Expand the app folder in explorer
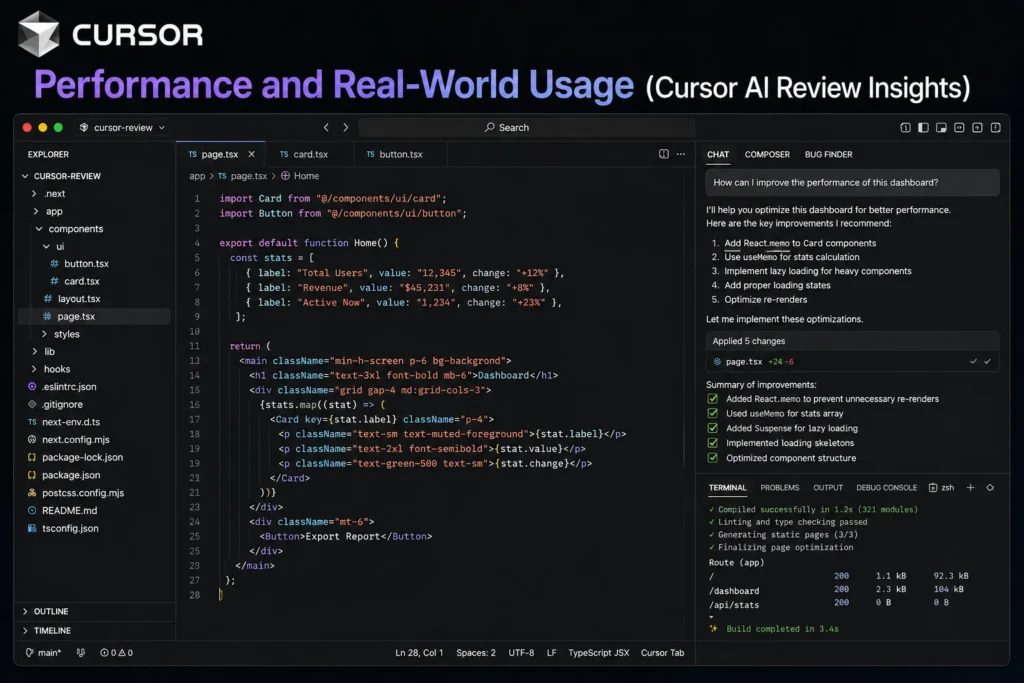 (36, 211)
